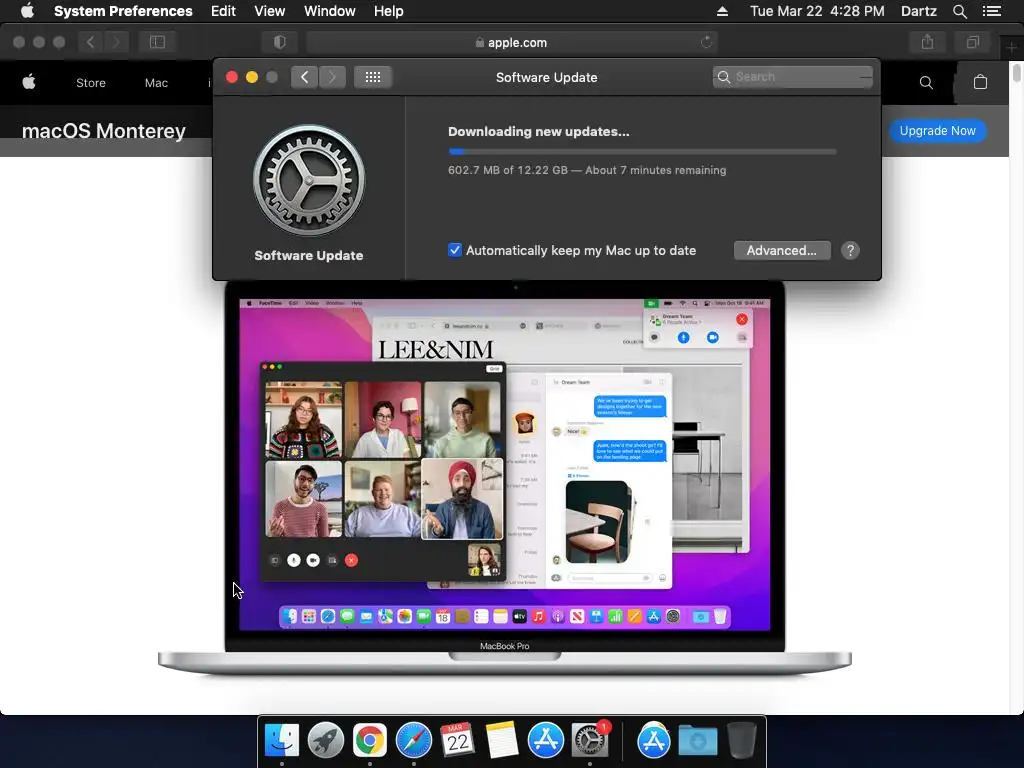The width and height of the screenshot is (1024, 768).
Task: Click the Search field in Software Update
Action: coord(793,77)
